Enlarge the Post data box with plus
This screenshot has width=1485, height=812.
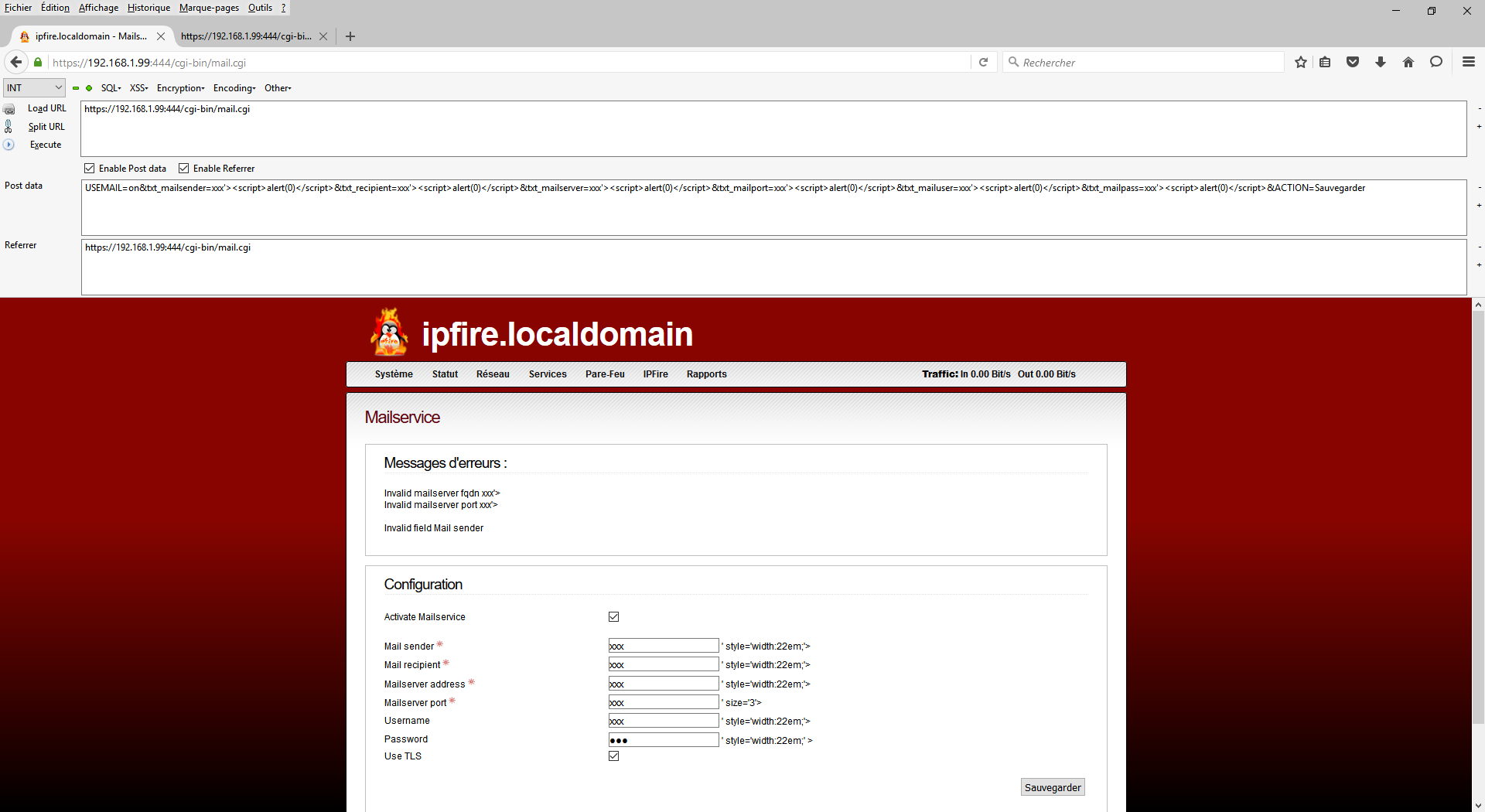(1480, 206)
